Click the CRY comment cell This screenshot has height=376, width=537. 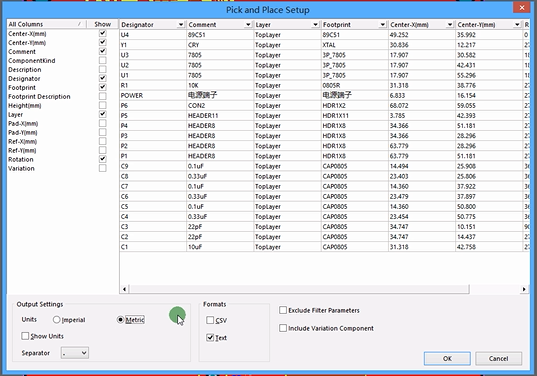220,45
